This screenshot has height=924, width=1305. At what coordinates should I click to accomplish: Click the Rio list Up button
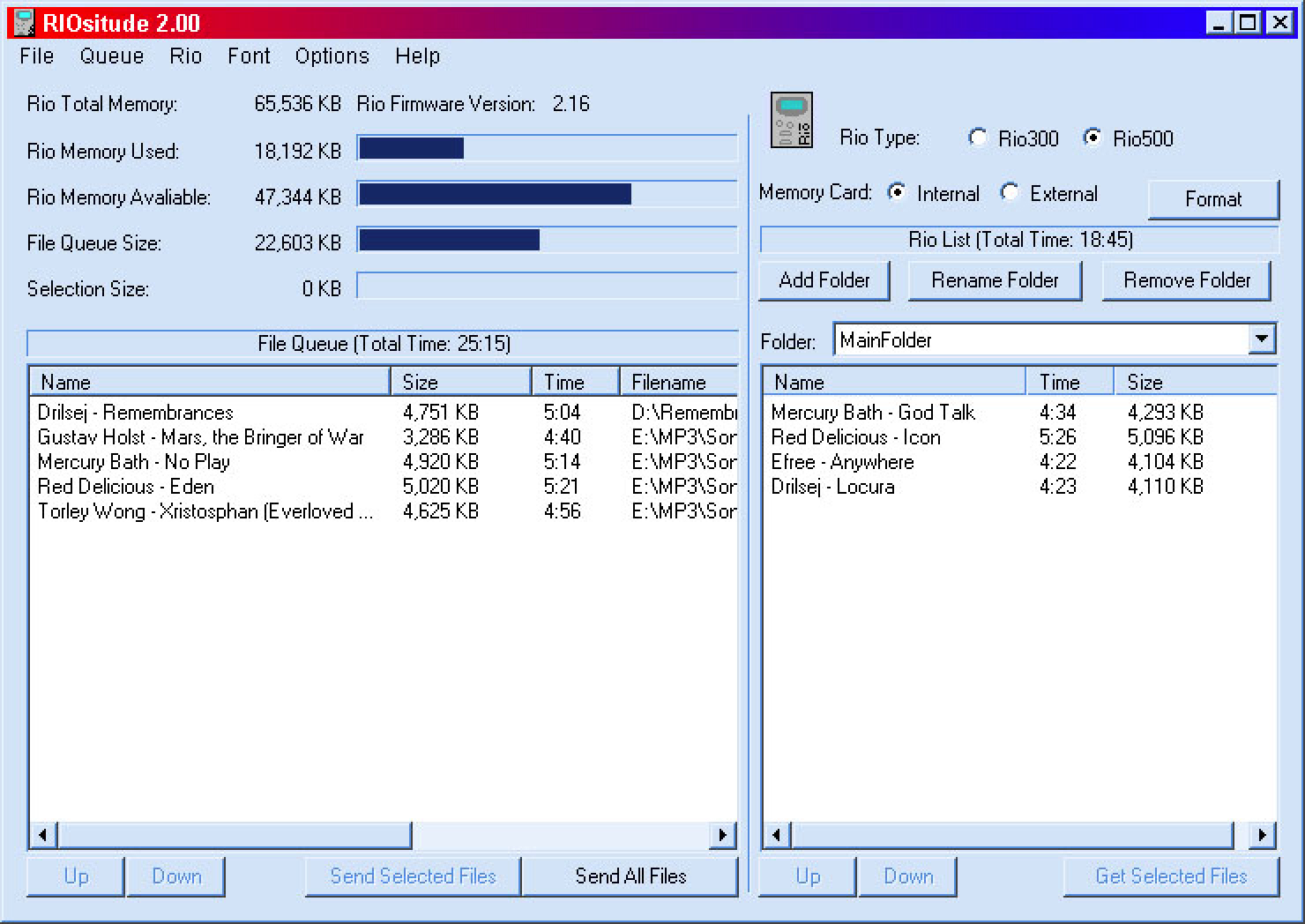coord(808,876)
